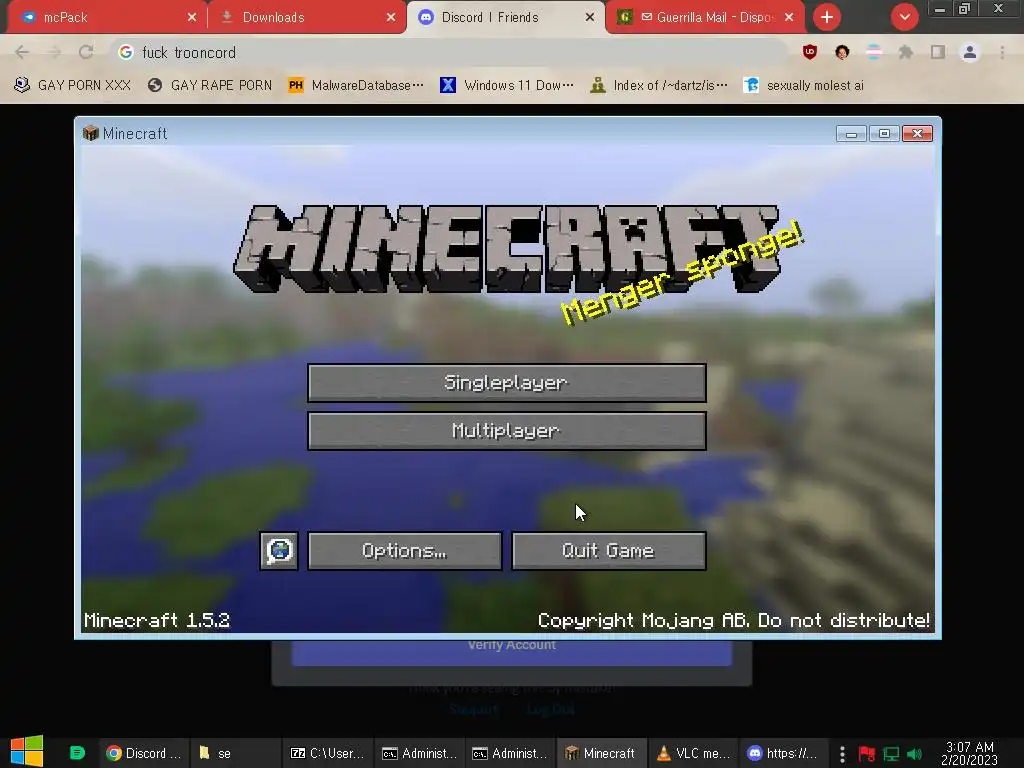Close the mcPack tab

[x=192, y=18]
